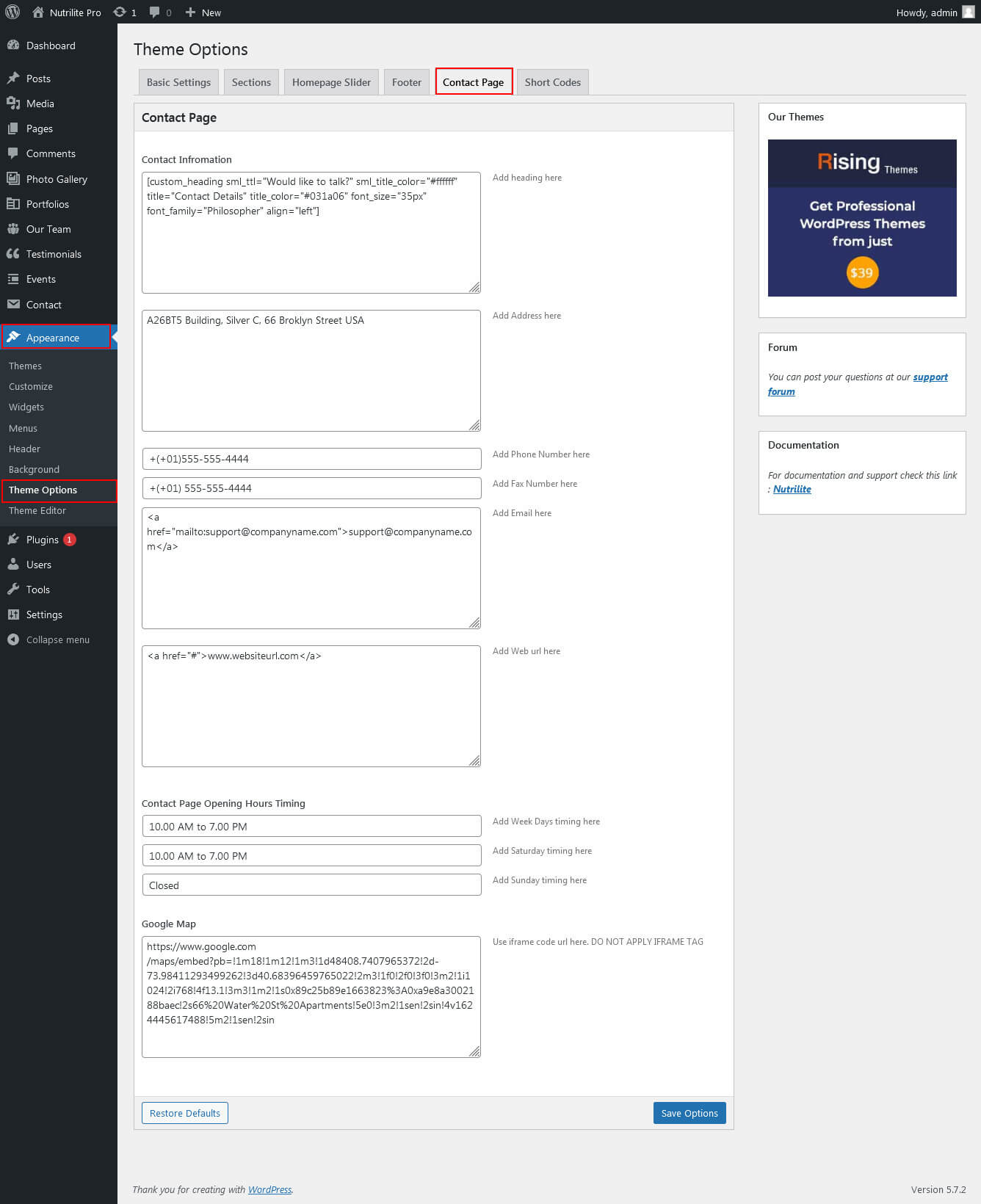Image resolution: width=981 pixels, height=1204 pixels.
Task: Open the New content dropdown
Action: (203, 12)
